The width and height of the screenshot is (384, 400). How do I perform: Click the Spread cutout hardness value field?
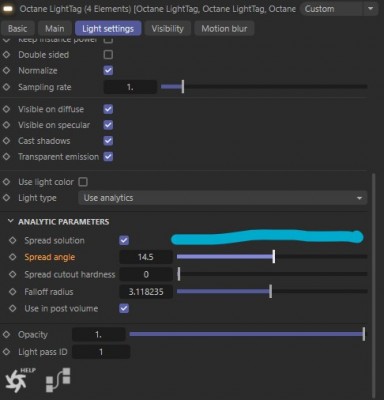click(x=146, y=274)
